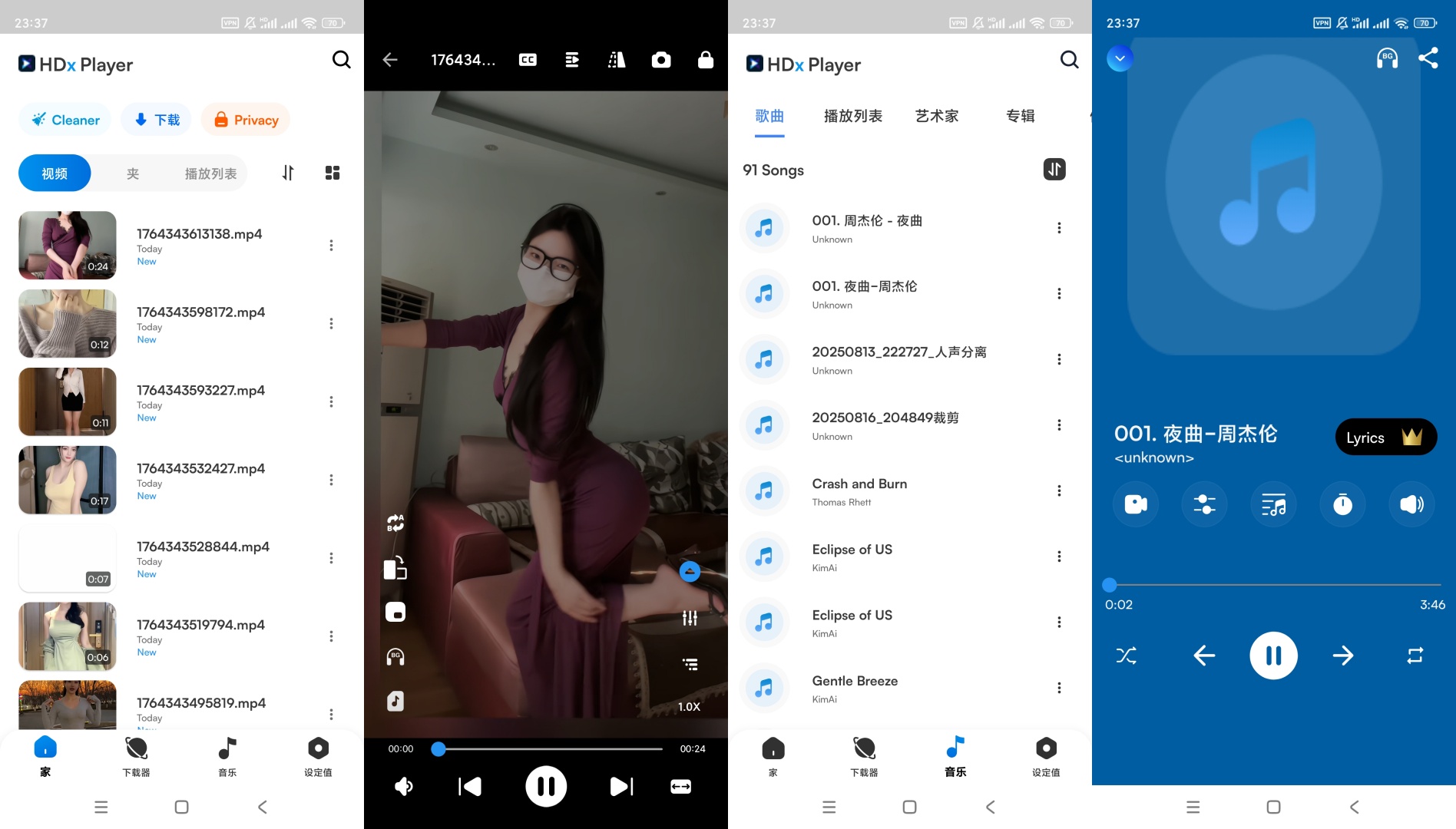Image resolution: width=1456 pixels, height=829 pixels.
Task: Tap the sleep timer icon in music player
Action: pyautogui.click(x=1342, y=504)
